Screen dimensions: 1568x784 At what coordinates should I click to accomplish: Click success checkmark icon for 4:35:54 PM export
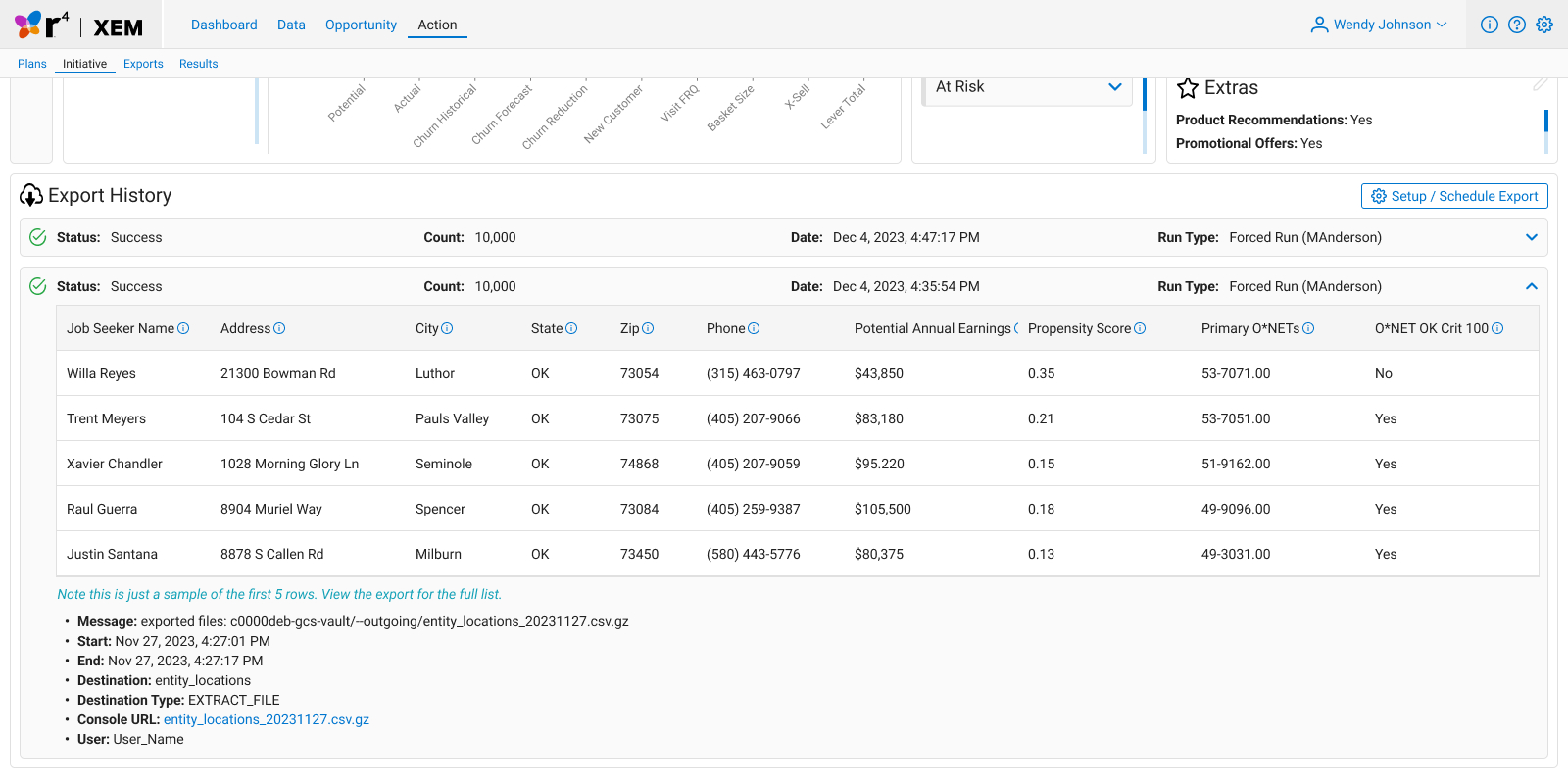point(38,286)
